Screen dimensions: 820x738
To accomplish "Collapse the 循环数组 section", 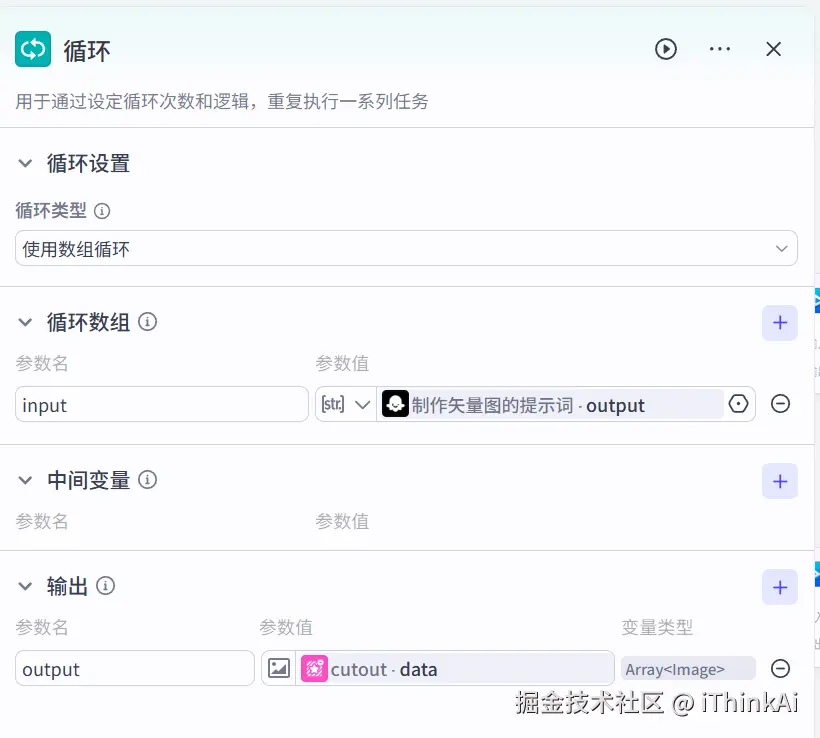I will click(x=25, y=322).
